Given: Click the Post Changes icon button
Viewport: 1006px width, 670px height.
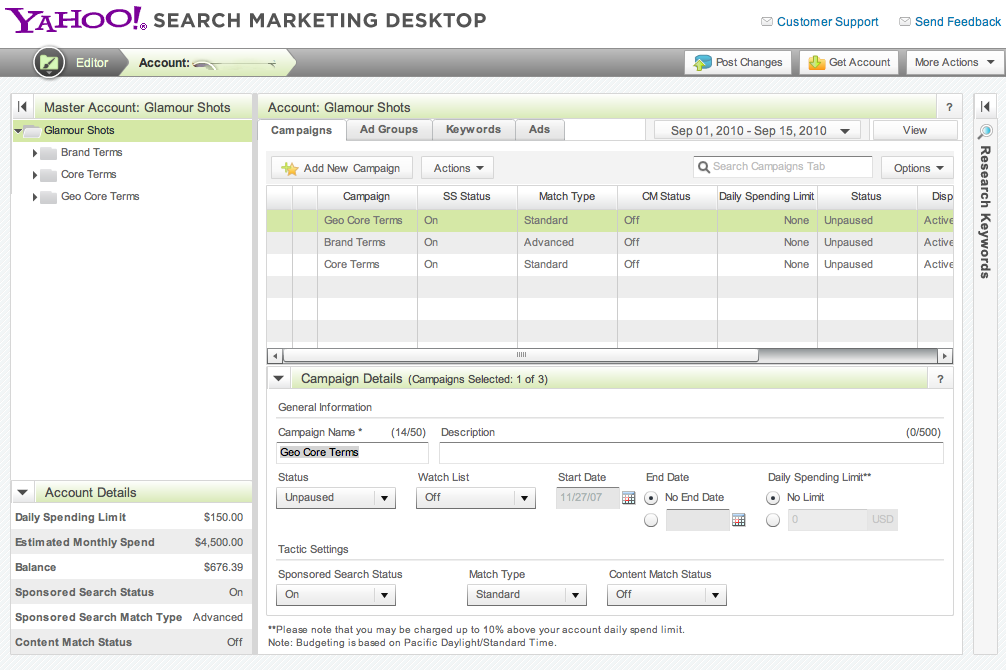Looking at the screenshot, I should click(703, 63).
